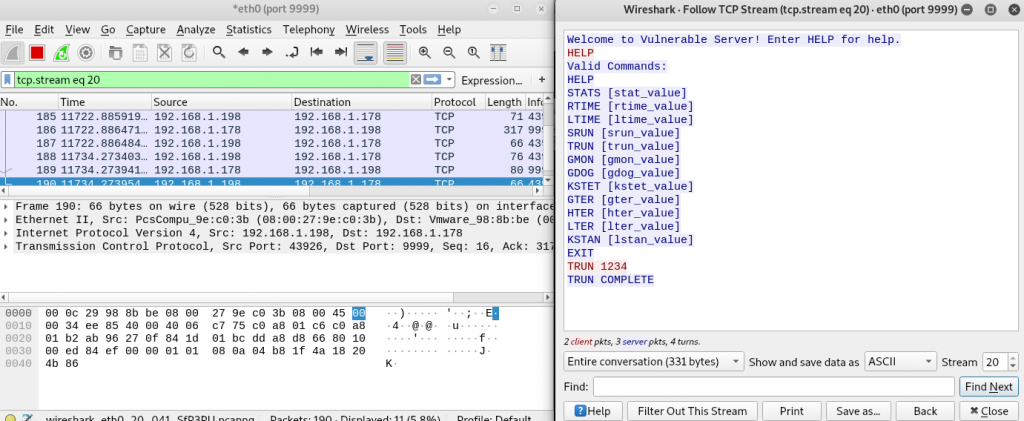Add a filter button with plus icon
1024x421 pixels.
(x=541, y=80)
